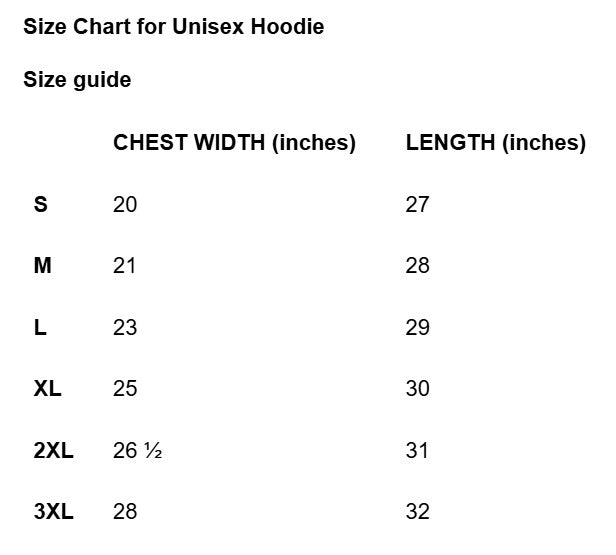616x555 pixels.
Task: Click the XL size row label
Action: click(48, 388)
